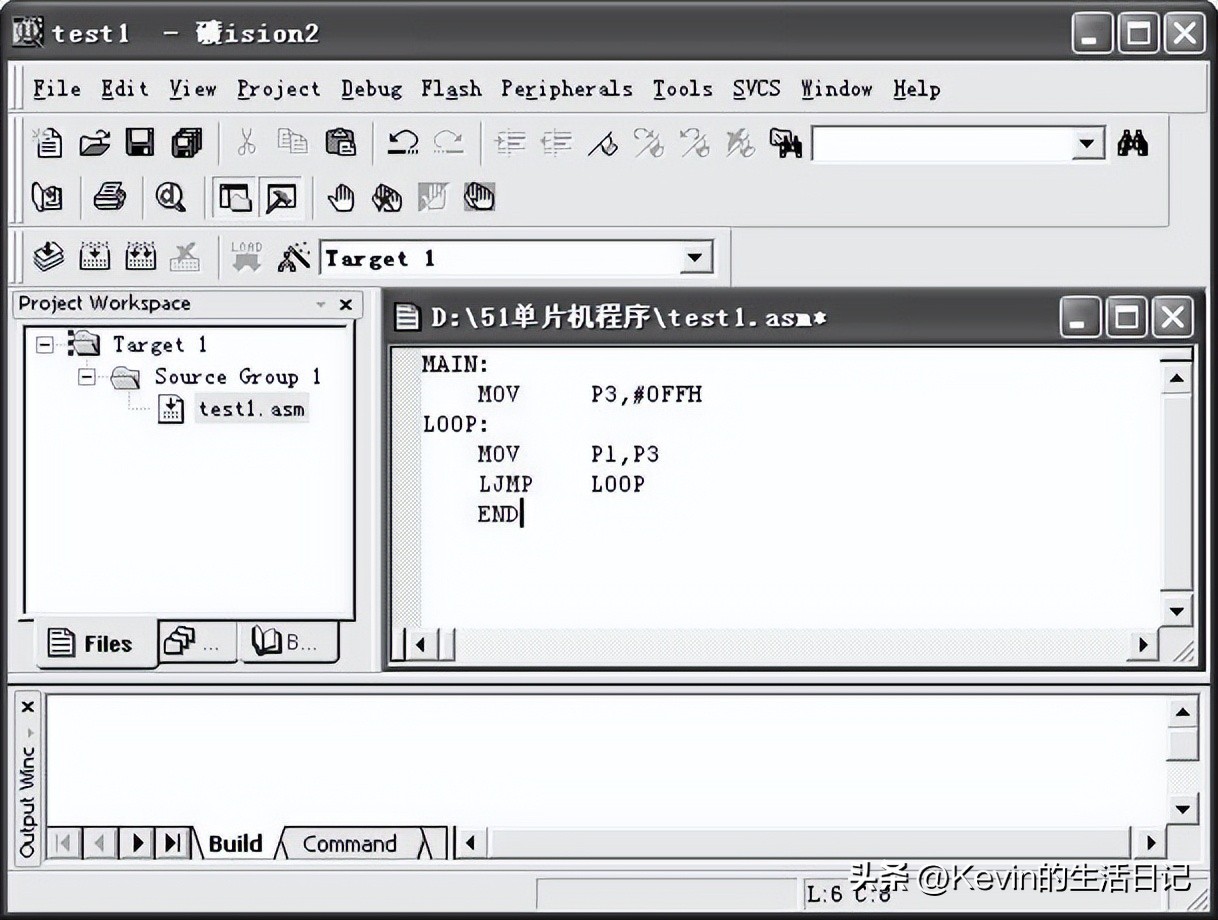Click the editor horizontal scrollbar right arrow
Screen dimensions: 1218x920
(1143, 644)
